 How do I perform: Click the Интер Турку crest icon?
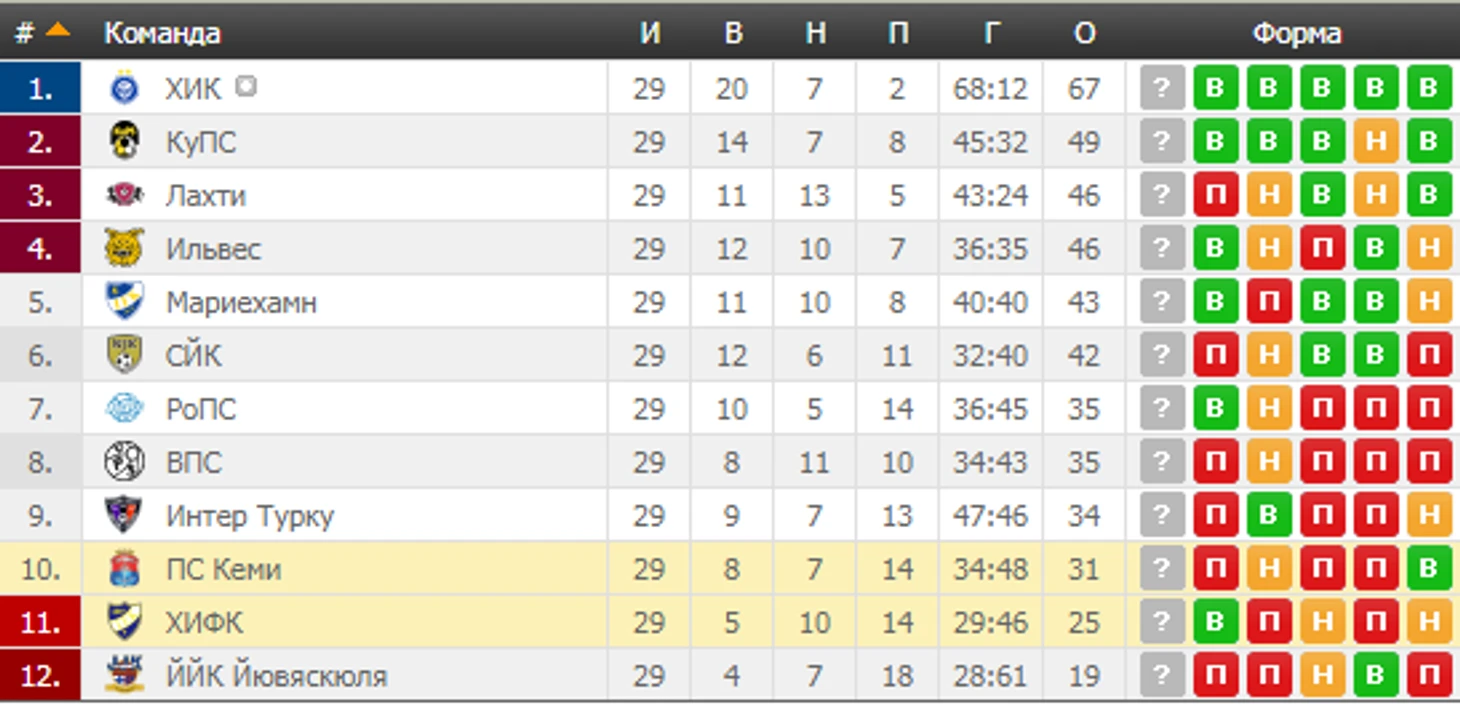[x=124, y=515]
